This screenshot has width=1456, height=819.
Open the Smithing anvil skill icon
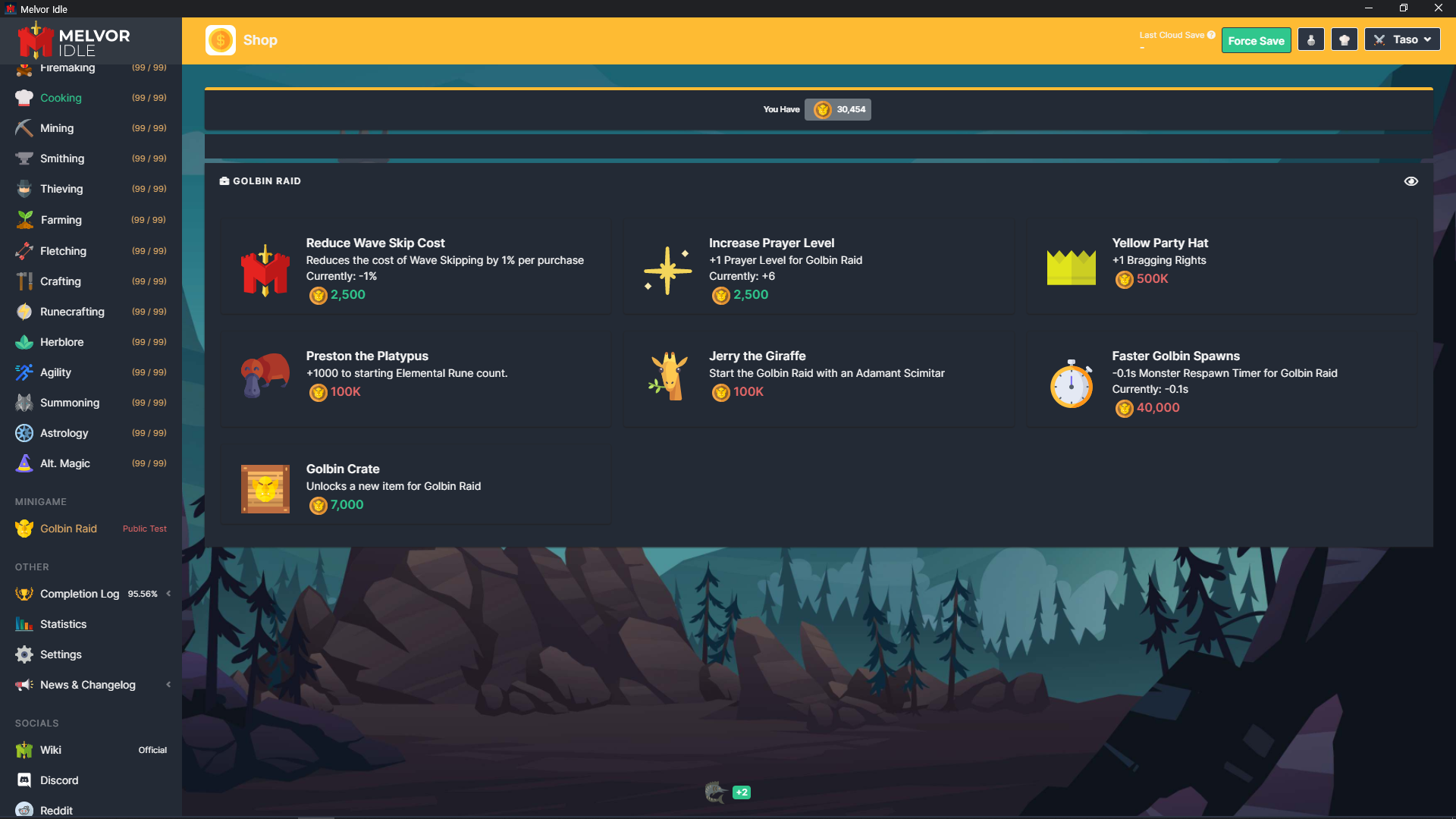tap(24, 158)
